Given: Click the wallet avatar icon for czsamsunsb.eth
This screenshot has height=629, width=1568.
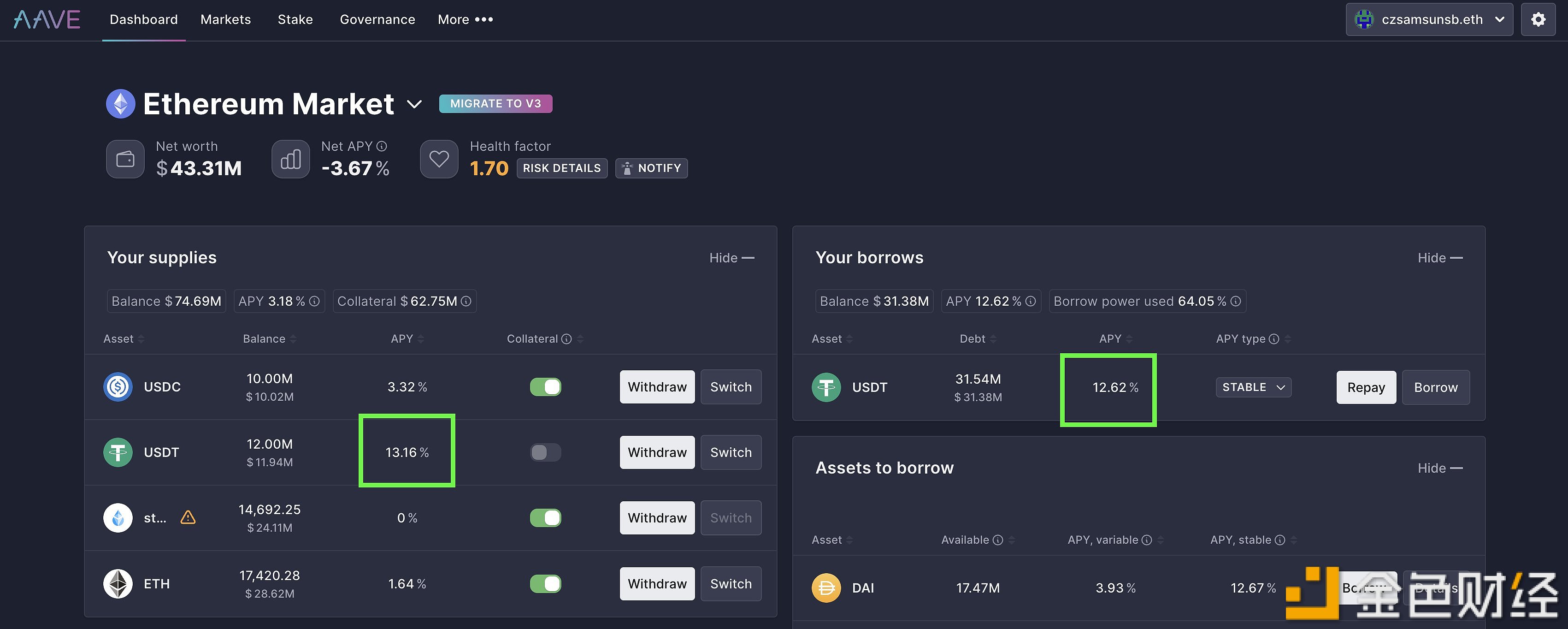Looking at the screenshot, I should (1364, 19).
